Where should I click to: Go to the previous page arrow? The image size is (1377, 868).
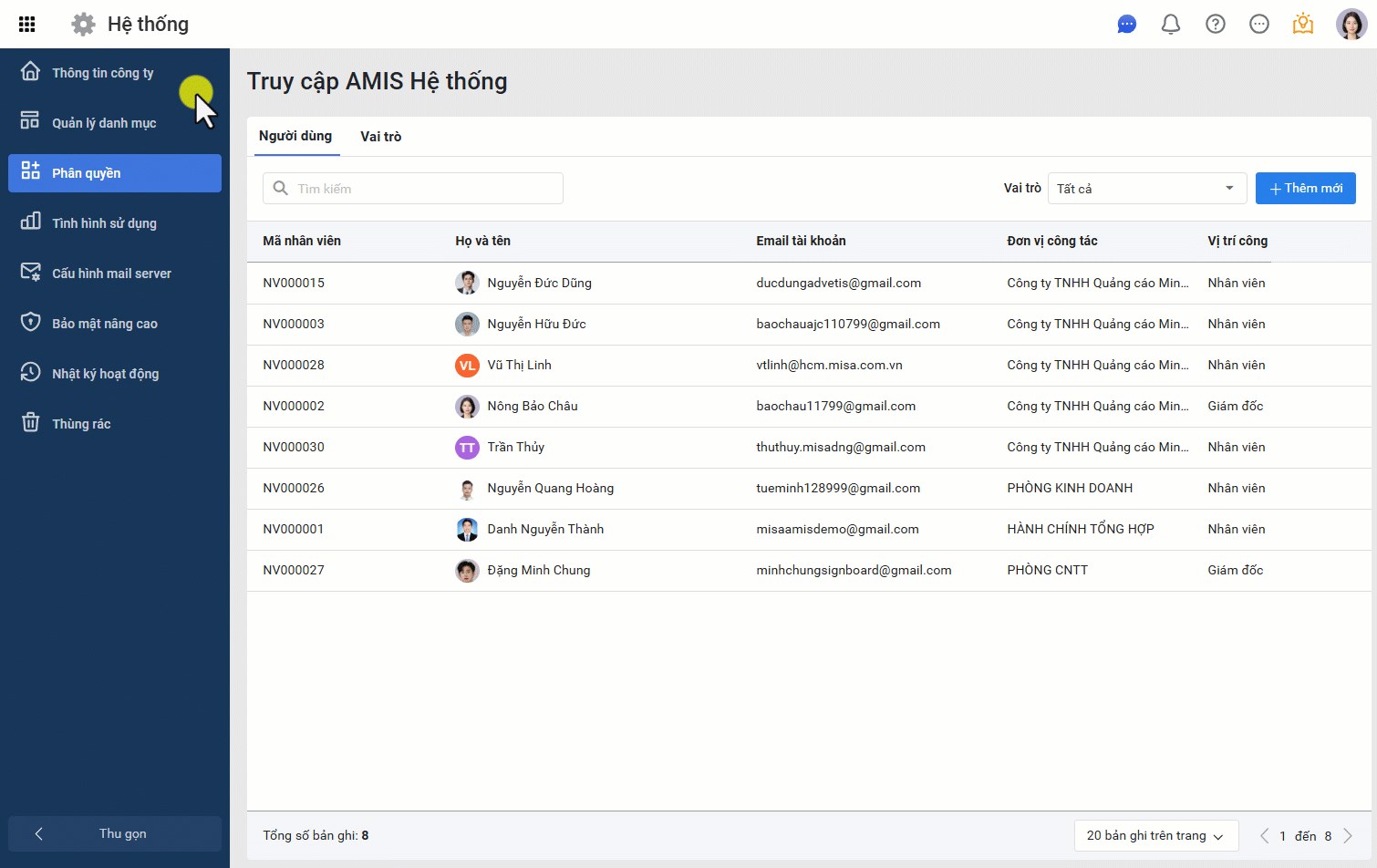pos(1265,836)
